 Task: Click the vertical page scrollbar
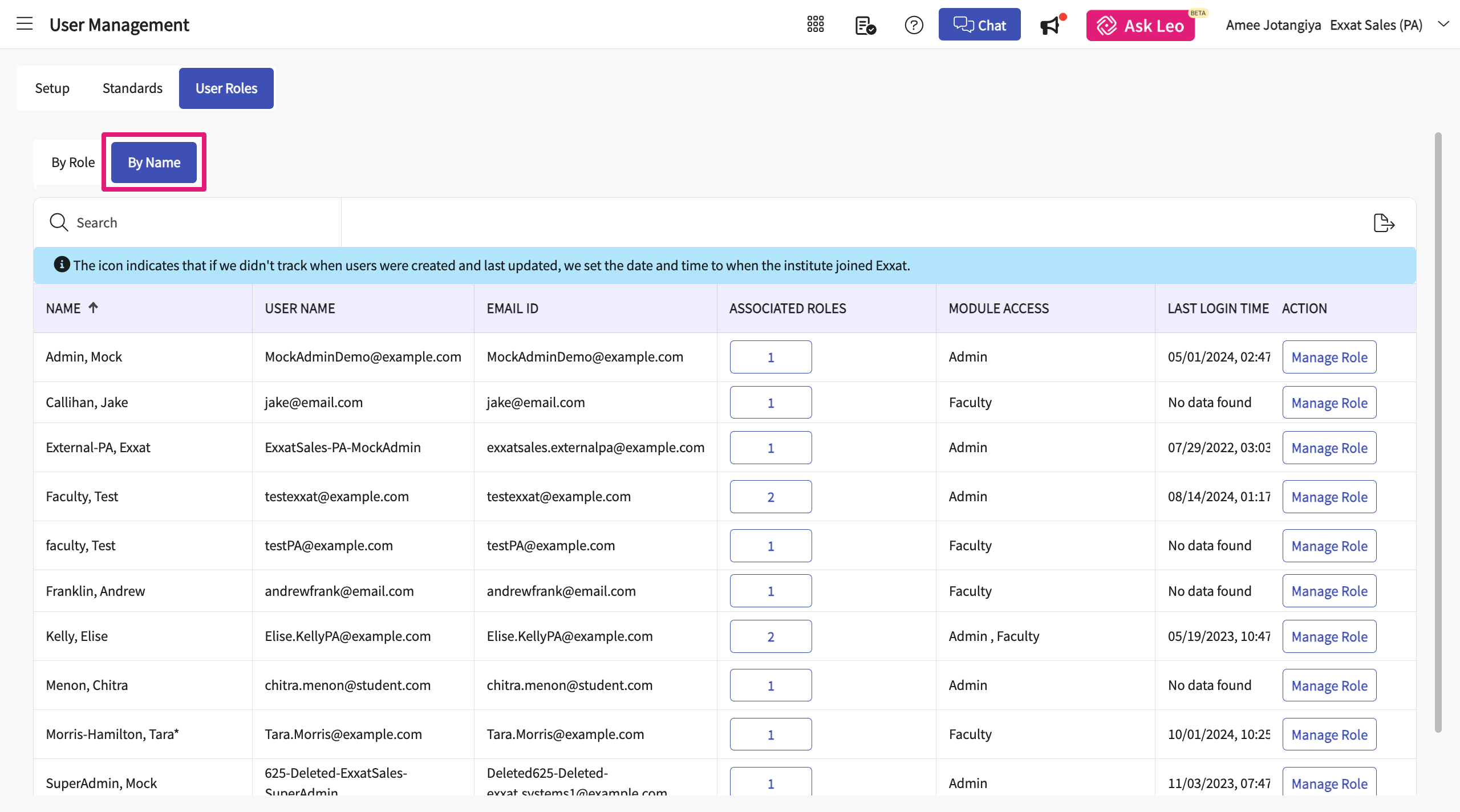click(1438, 433)
